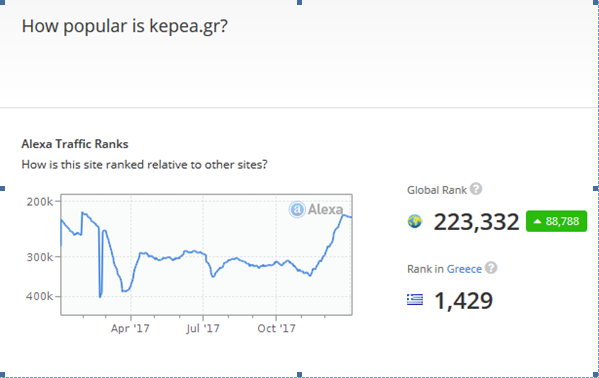Click the green up-arrow in rank change badge
This screenshot has height=378, width=599.
click(537, 221)
